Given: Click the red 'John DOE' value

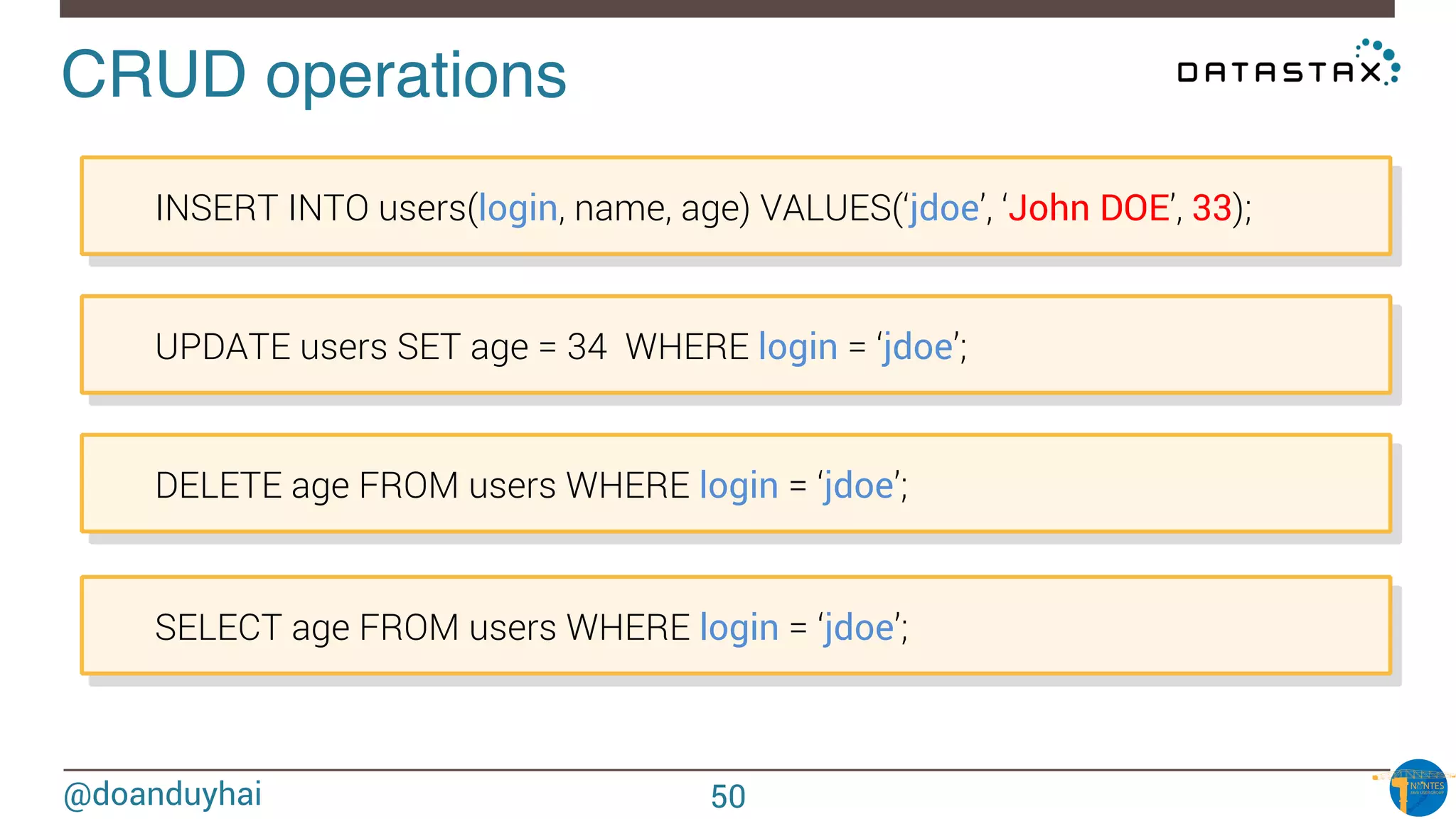Looking at the screenshot, I should click(x=1089, y=208).
